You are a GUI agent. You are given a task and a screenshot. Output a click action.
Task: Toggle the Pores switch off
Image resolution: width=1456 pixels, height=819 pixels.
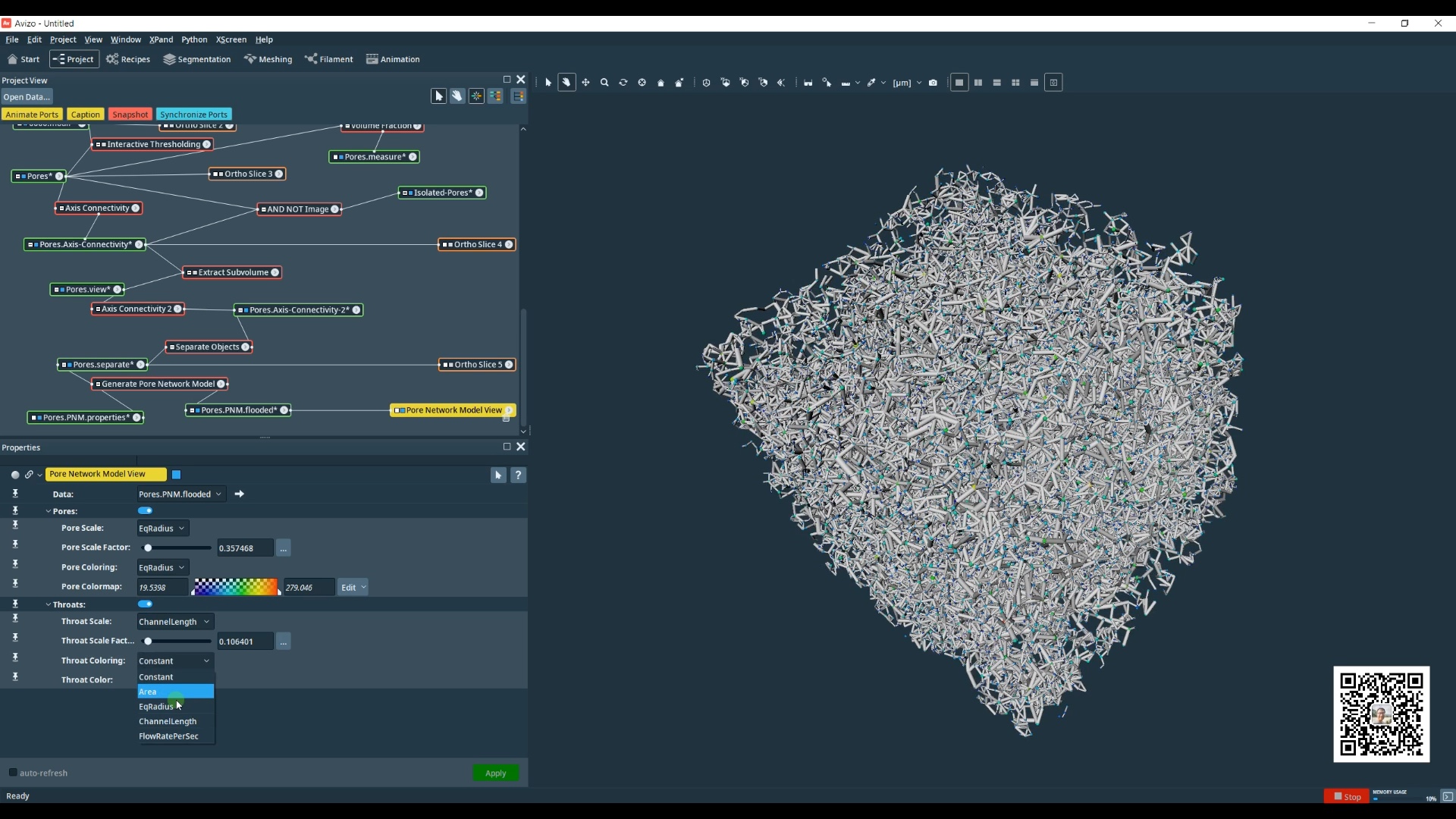tap(145, 511)
